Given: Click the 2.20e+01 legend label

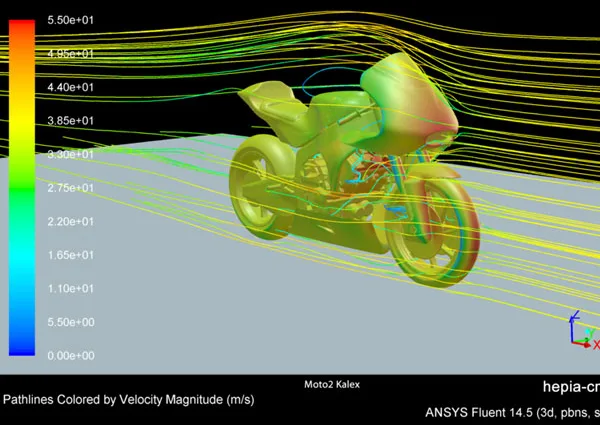Looking at the screenshot, I should (x=70, y=221).
